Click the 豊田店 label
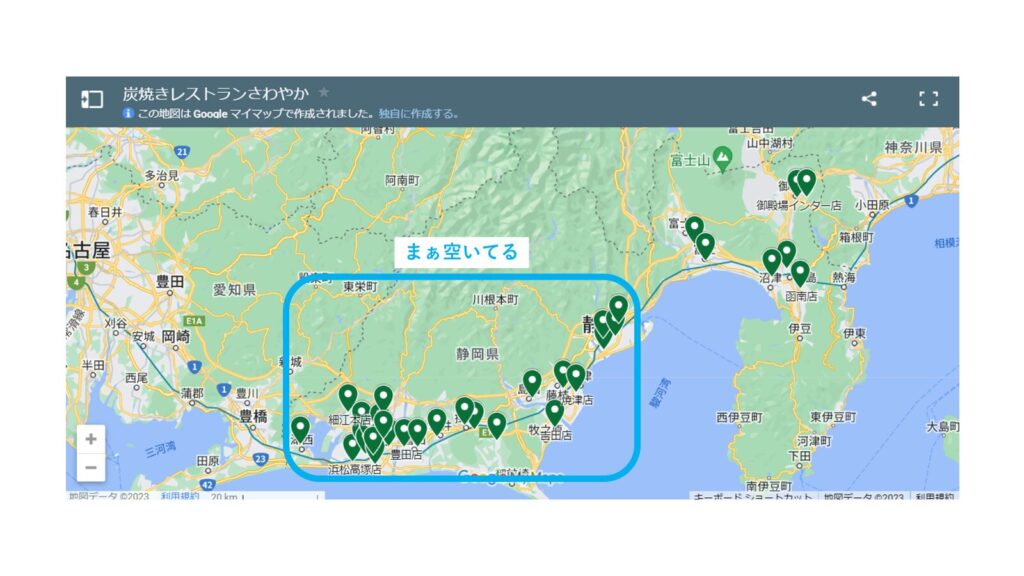The width and height of the screenshot is (1024, 576). pos(406,454)
